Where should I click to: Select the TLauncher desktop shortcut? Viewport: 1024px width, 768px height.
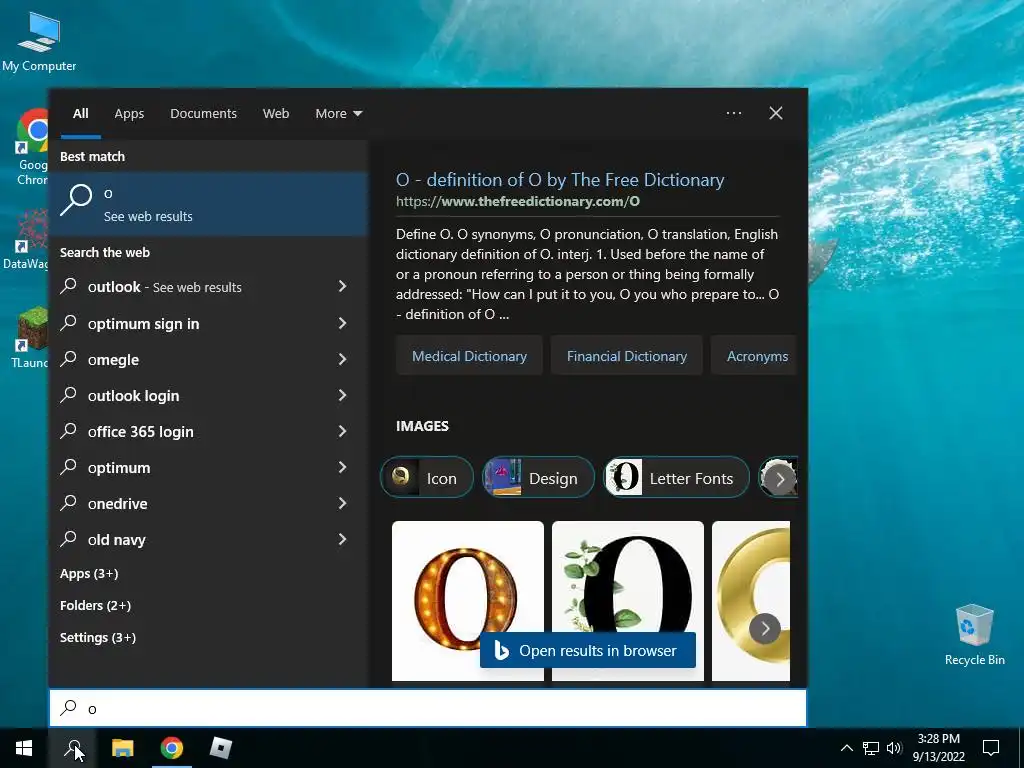[30, 337]
